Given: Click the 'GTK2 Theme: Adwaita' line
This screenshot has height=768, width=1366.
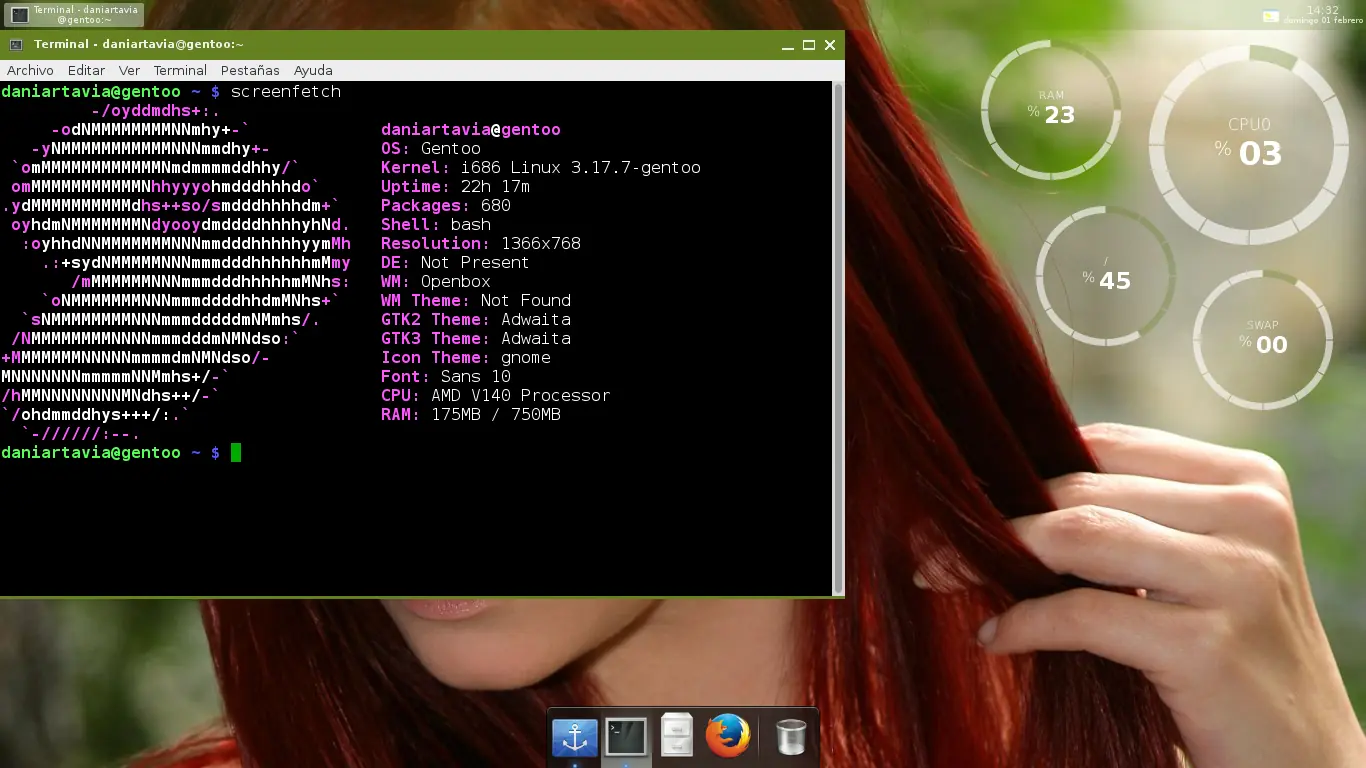Looking at the screenshot, I should (476, 319).
